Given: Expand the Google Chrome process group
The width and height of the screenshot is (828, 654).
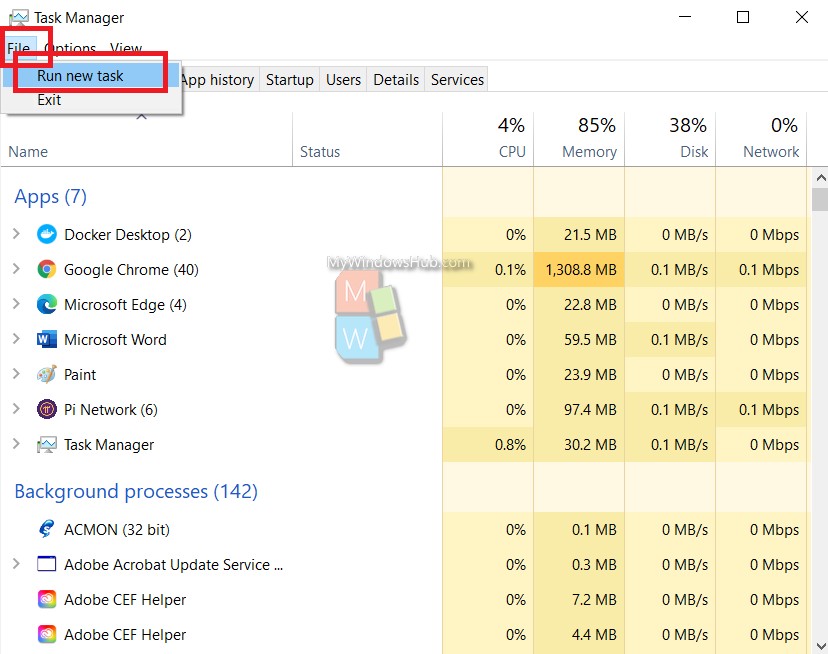Looking at the screenshot, I should tap(16, 269).
